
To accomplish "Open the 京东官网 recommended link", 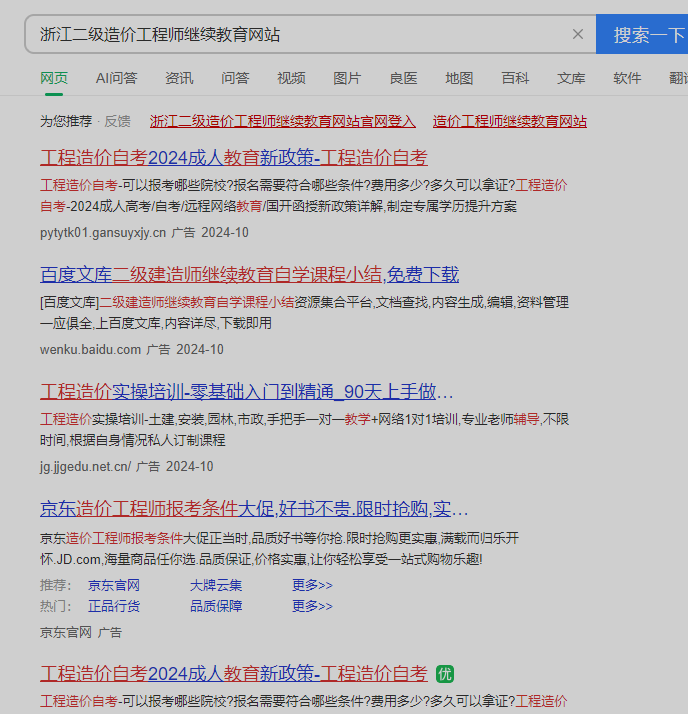I will [114, 585].
